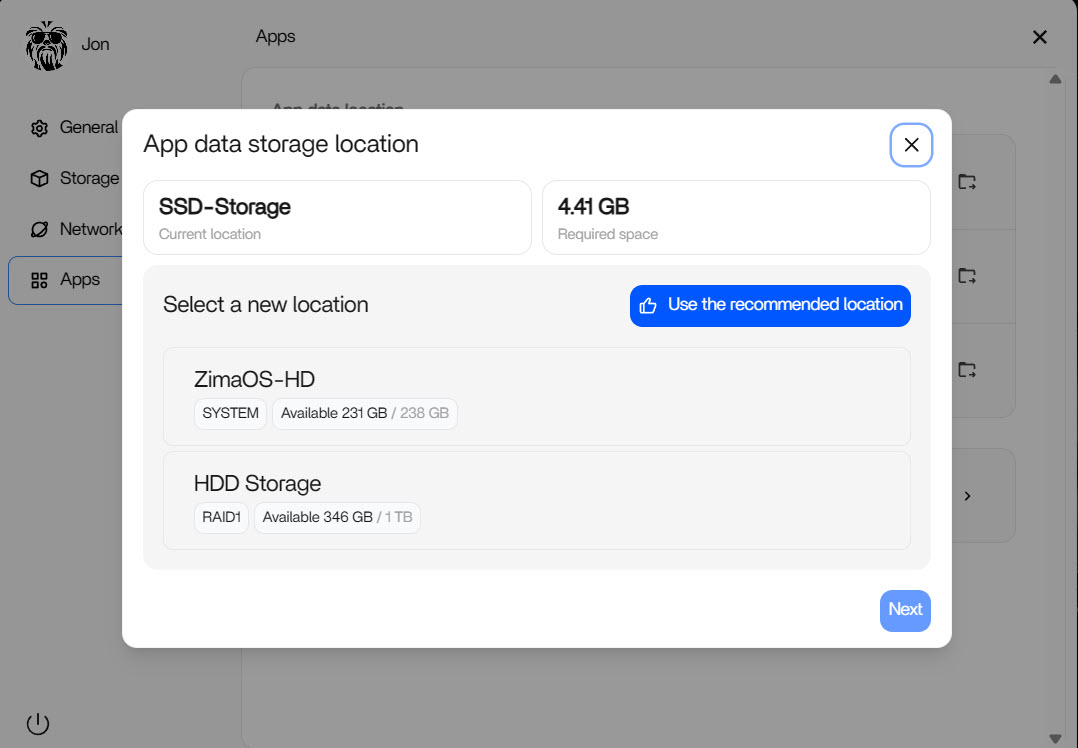The width and height of the screenshot is (1078, 748).
Task: Click the middle folder-move icon behind the dialog
Action: (x=966, y=275)
